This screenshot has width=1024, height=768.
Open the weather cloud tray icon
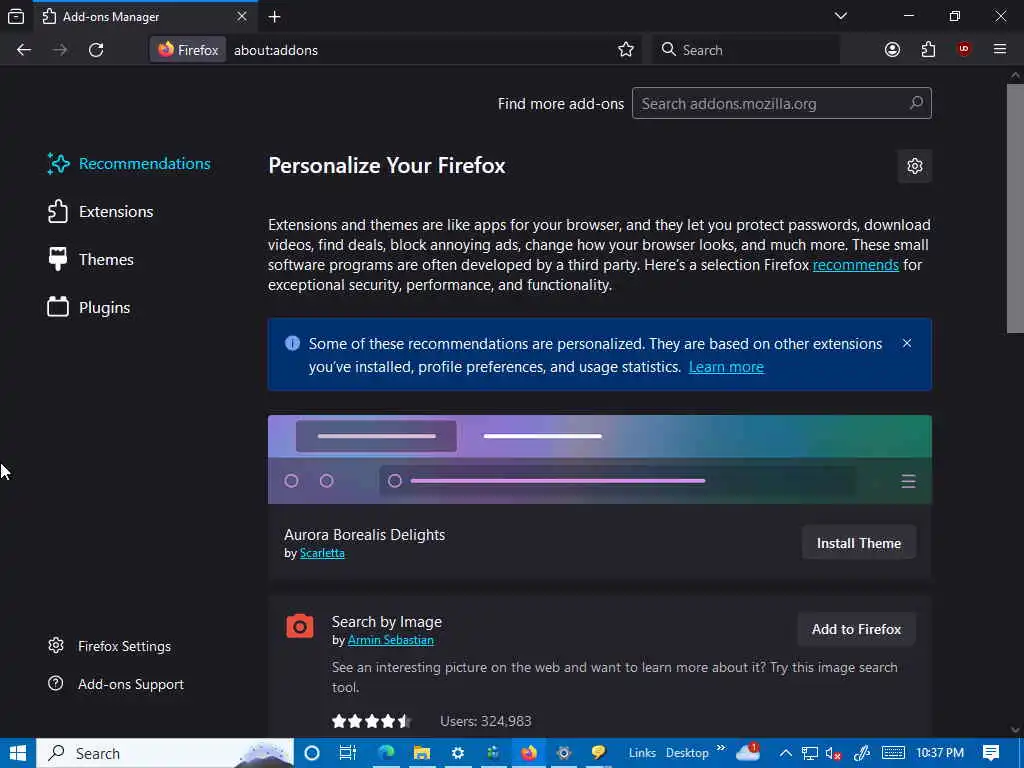pyautogui.click(x=748, y=752)
